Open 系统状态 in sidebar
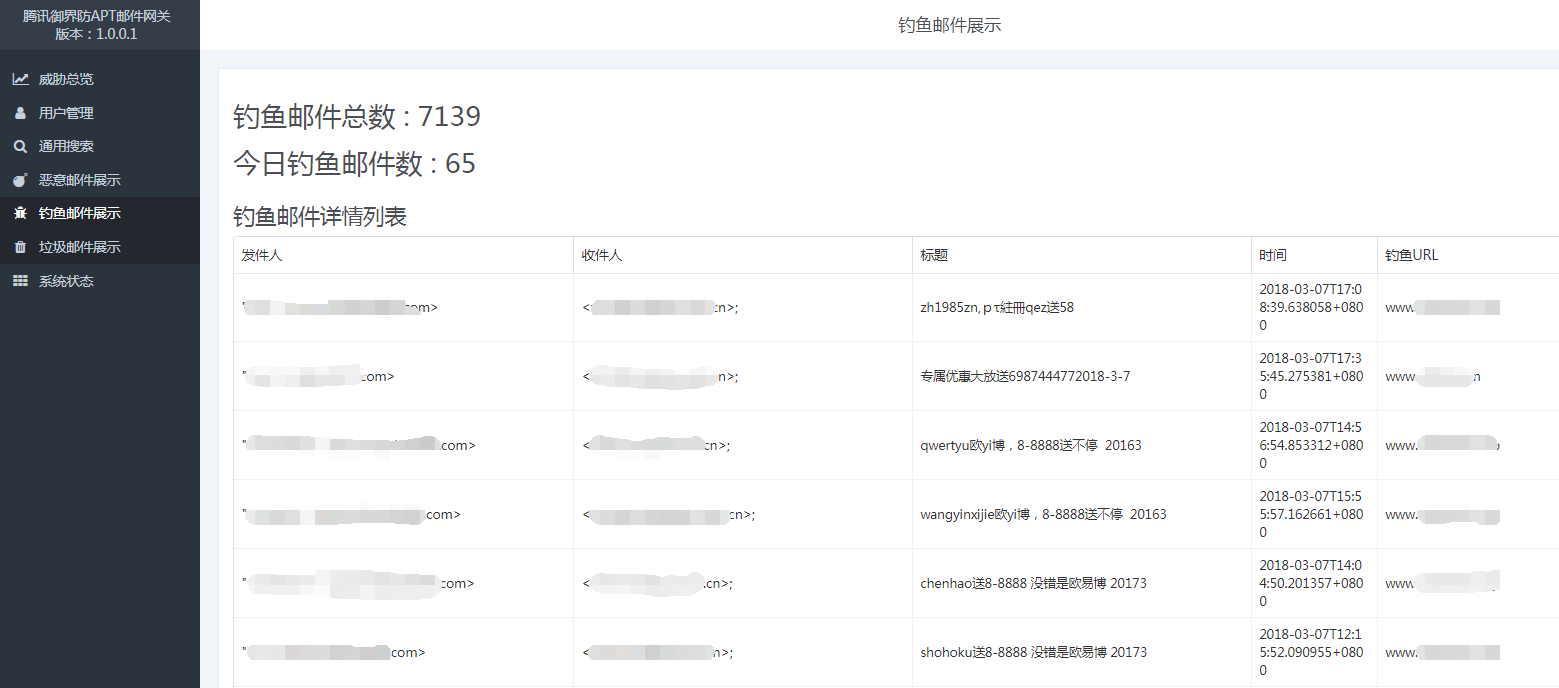 pyautogui.click(x=66, y=281)
